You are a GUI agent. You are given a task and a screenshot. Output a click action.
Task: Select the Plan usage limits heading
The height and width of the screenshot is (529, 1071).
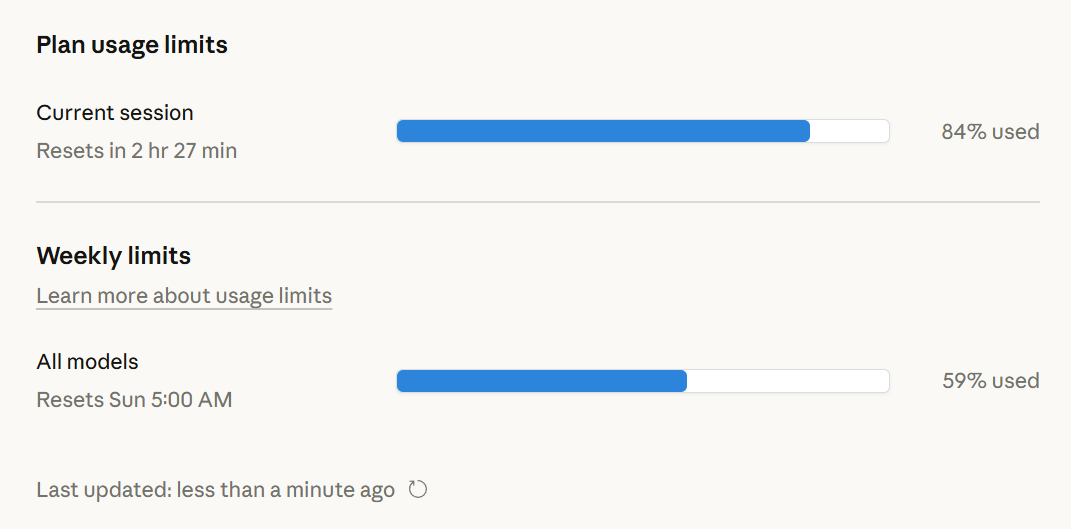pos(132,45)
